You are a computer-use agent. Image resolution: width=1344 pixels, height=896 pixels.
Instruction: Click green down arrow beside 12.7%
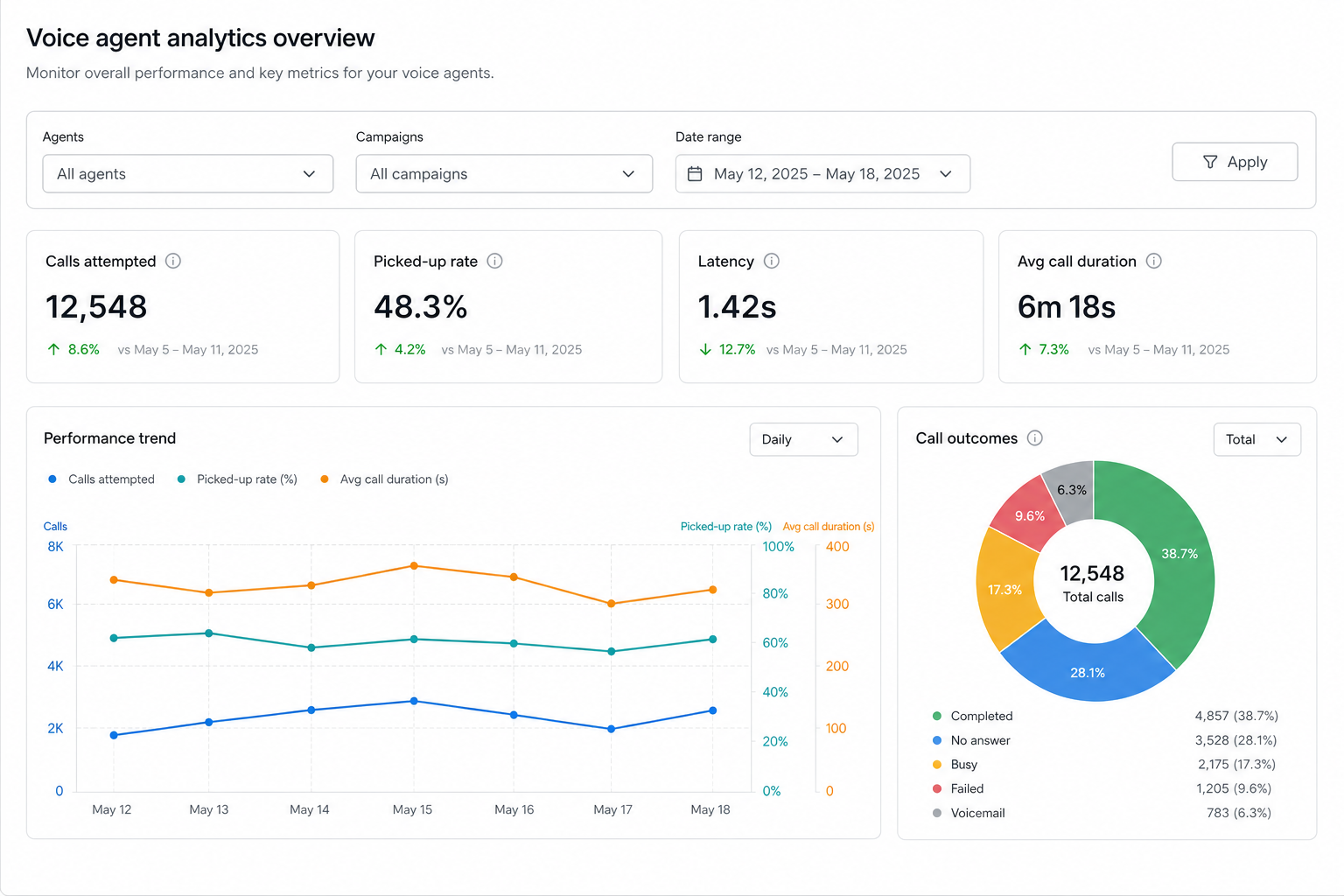point(705,349)
